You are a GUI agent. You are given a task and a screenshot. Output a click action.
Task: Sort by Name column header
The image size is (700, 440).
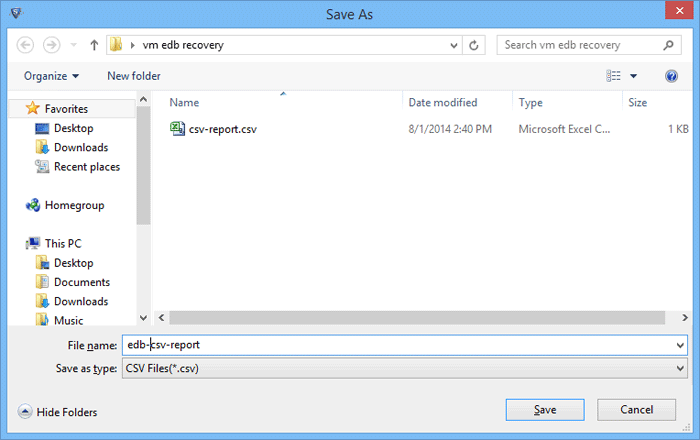pos(184,103)
